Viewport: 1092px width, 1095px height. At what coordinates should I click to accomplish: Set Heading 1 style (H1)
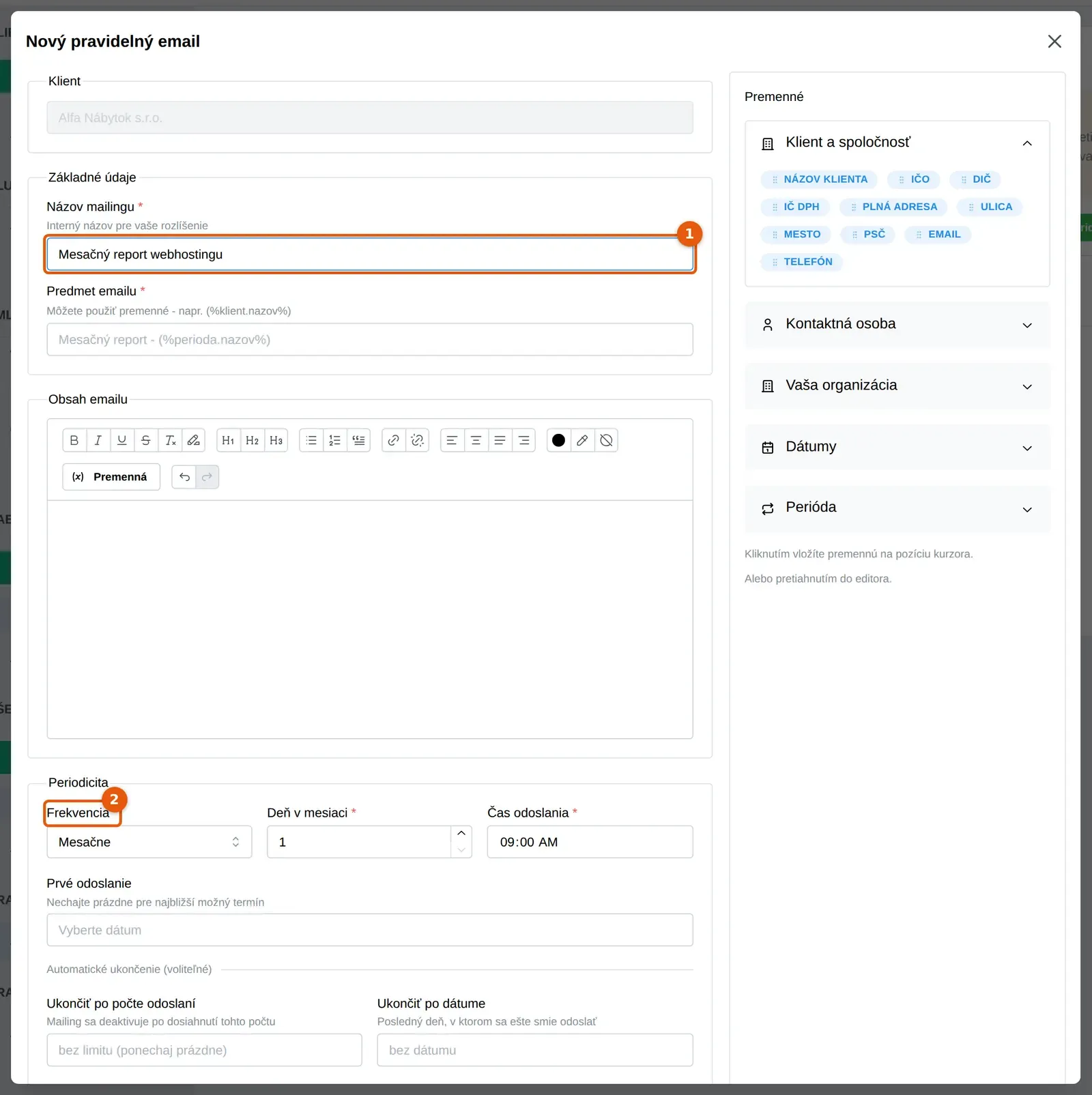229,441
